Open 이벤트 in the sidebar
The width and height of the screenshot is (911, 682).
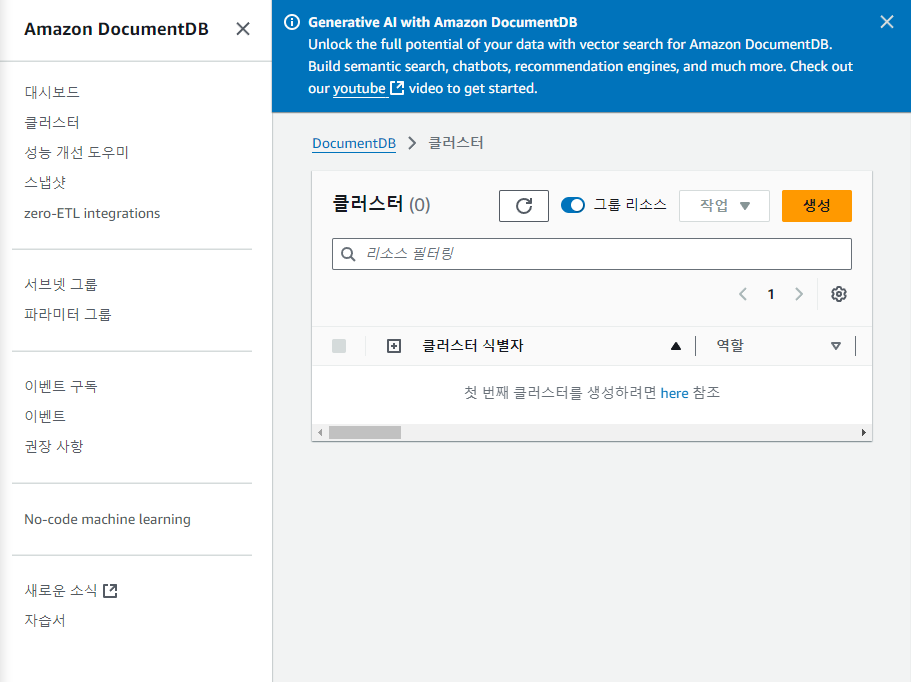[45, 416]
